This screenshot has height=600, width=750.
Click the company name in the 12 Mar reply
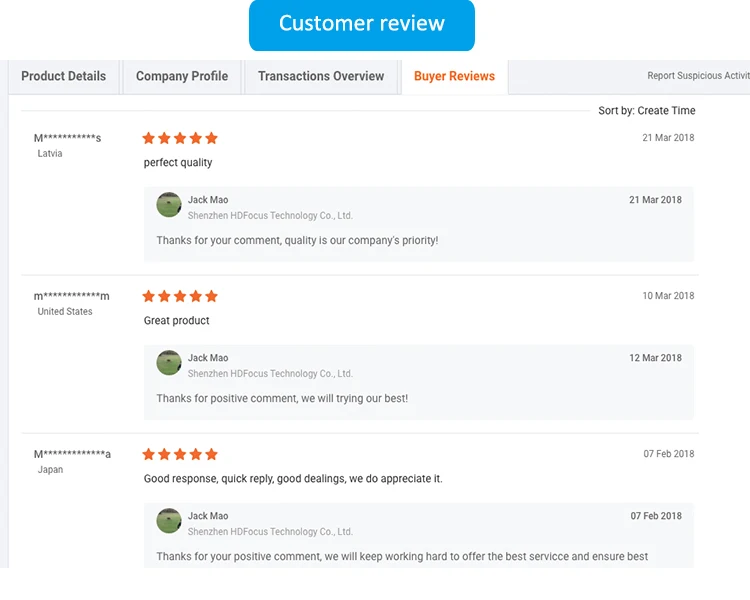coord(270,374)
